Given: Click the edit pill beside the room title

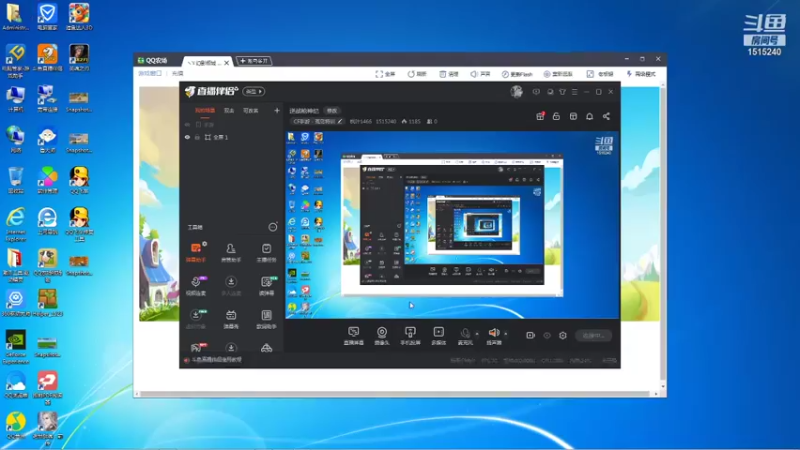Looking at the screenshot, I should click(332, 111).
